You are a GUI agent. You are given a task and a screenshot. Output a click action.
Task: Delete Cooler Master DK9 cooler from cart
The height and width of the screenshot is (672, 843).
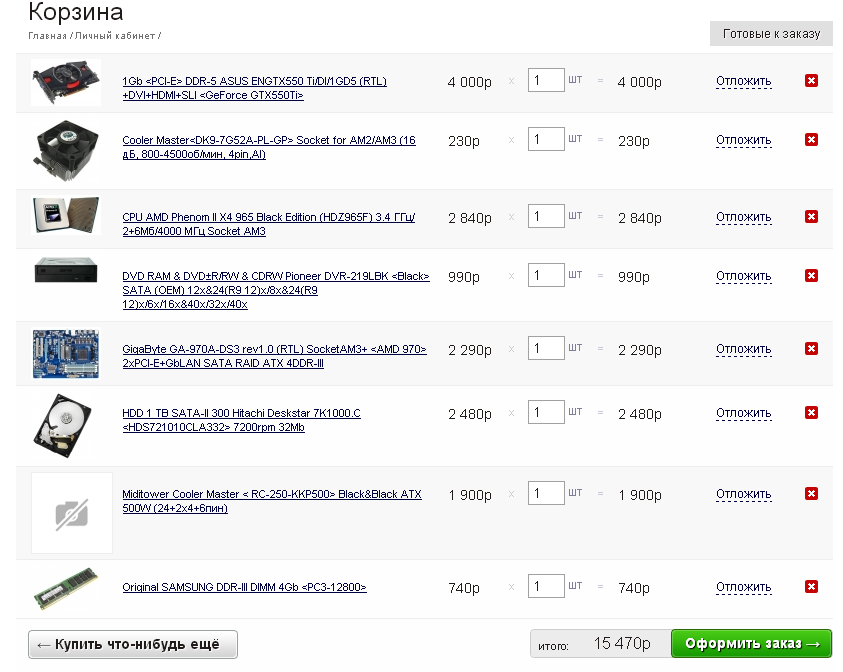pos(811,140)
